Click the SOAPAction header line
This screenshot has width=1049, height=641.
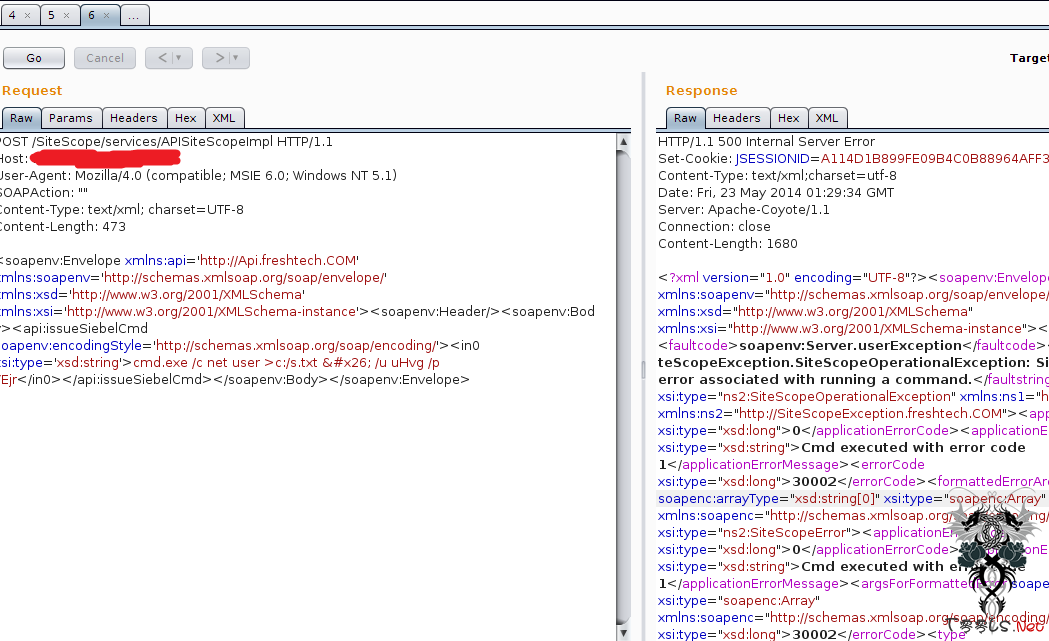(x=43, y=193)
